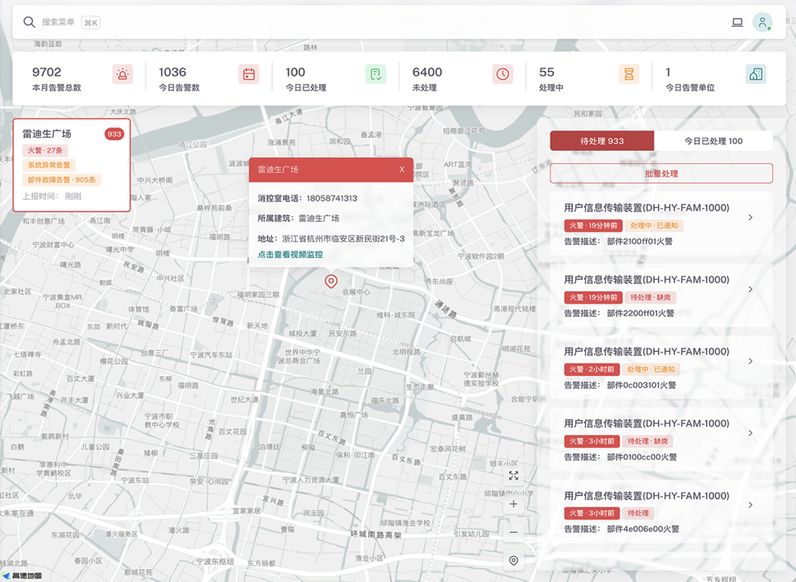Click the 933 red badge on unit card
The image size is (796, 582).
[114, 134]
